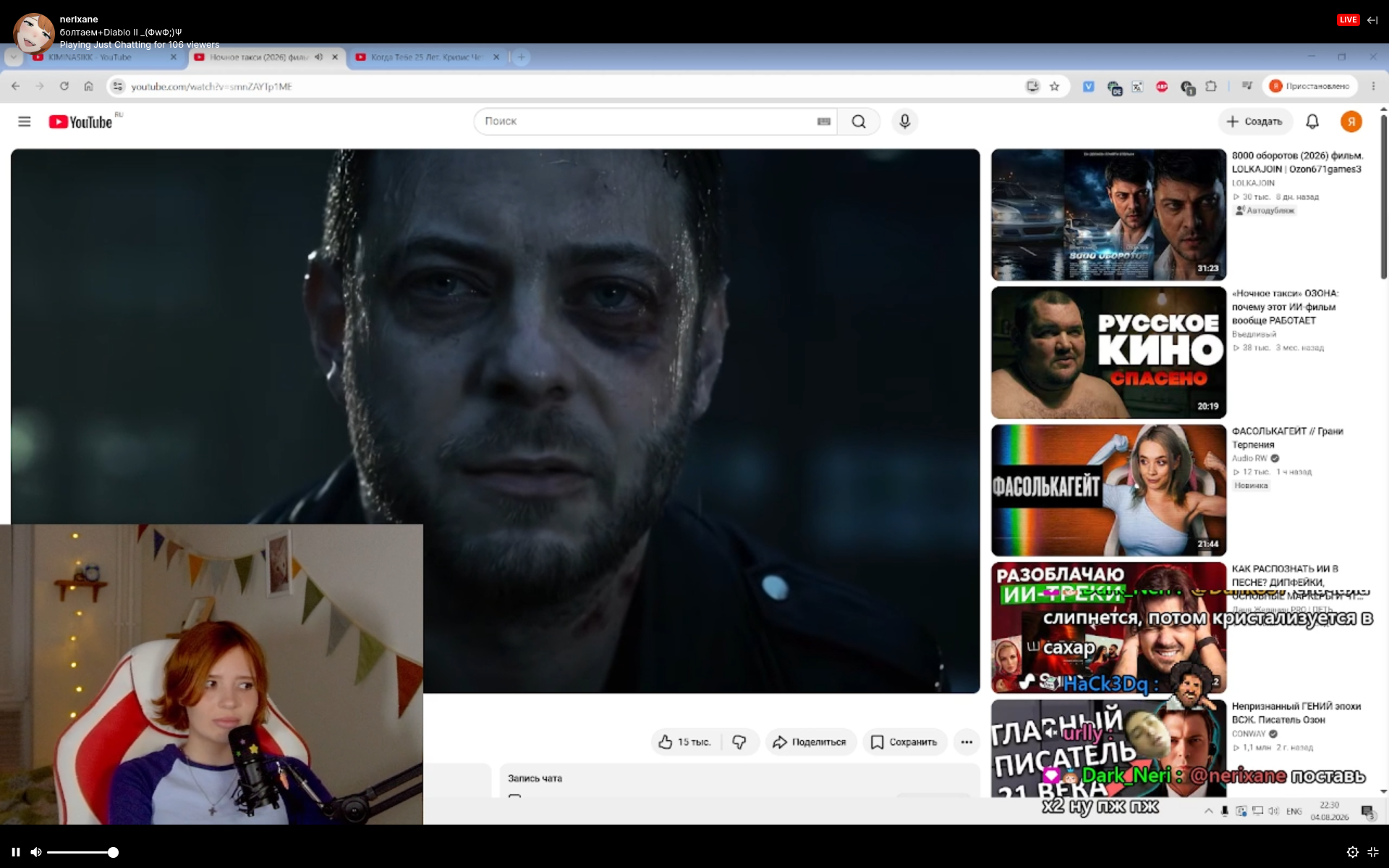Screen dimensions: 1389x868
Task: Click the page scrollbar on the right
Action: 1383,195
